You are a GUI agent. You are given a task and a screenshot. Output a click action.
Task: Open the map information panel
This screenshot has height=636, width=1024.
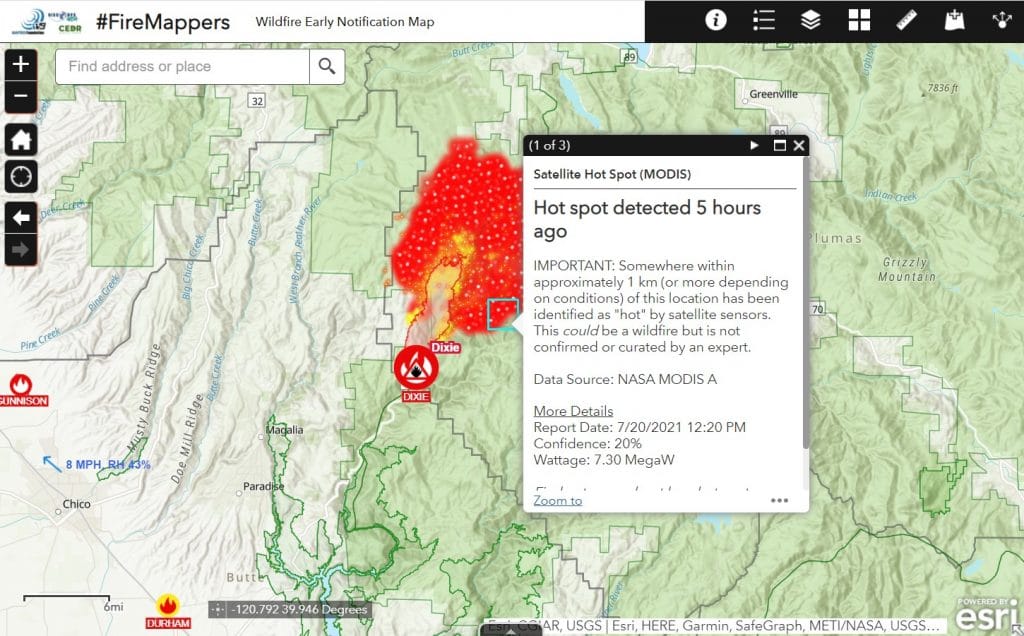point(715,20)
